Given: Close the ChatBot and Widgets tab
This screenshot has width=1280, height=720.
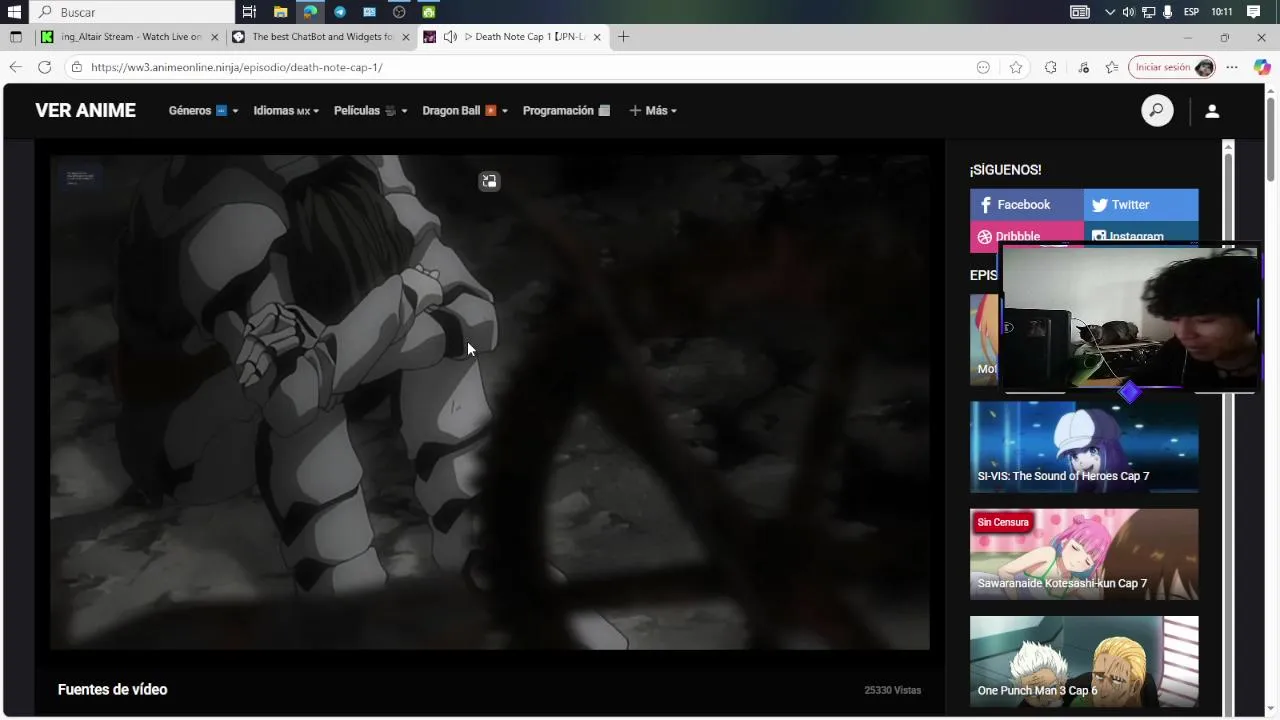Looking at the screenshot, I should click(405, 37).
